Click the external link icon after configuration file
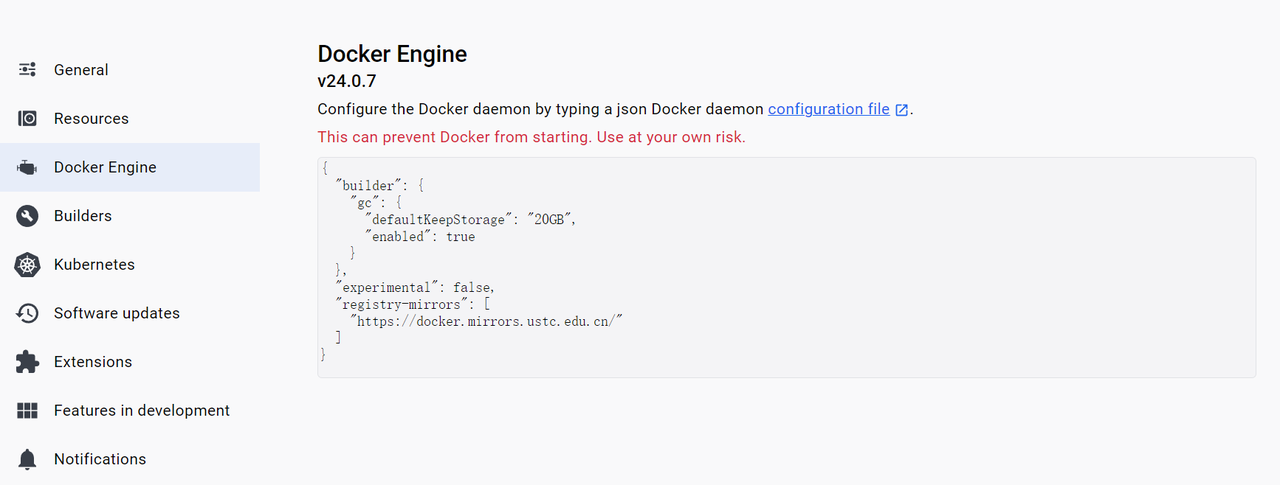The image size is (1280, 485). pos(901,110)
